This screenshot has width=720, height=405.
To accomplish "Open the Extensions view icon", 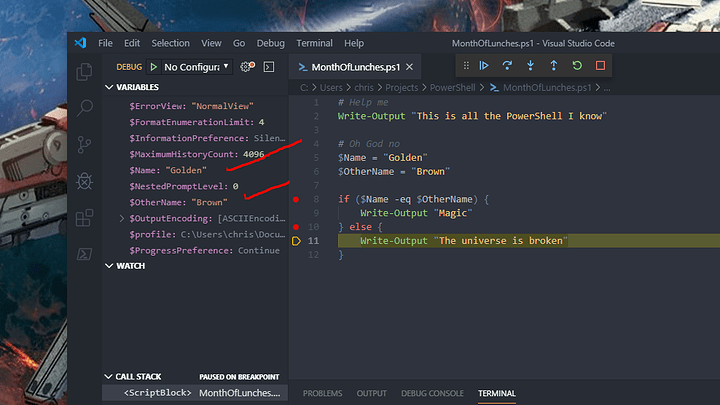I will [x=84, y=218].
